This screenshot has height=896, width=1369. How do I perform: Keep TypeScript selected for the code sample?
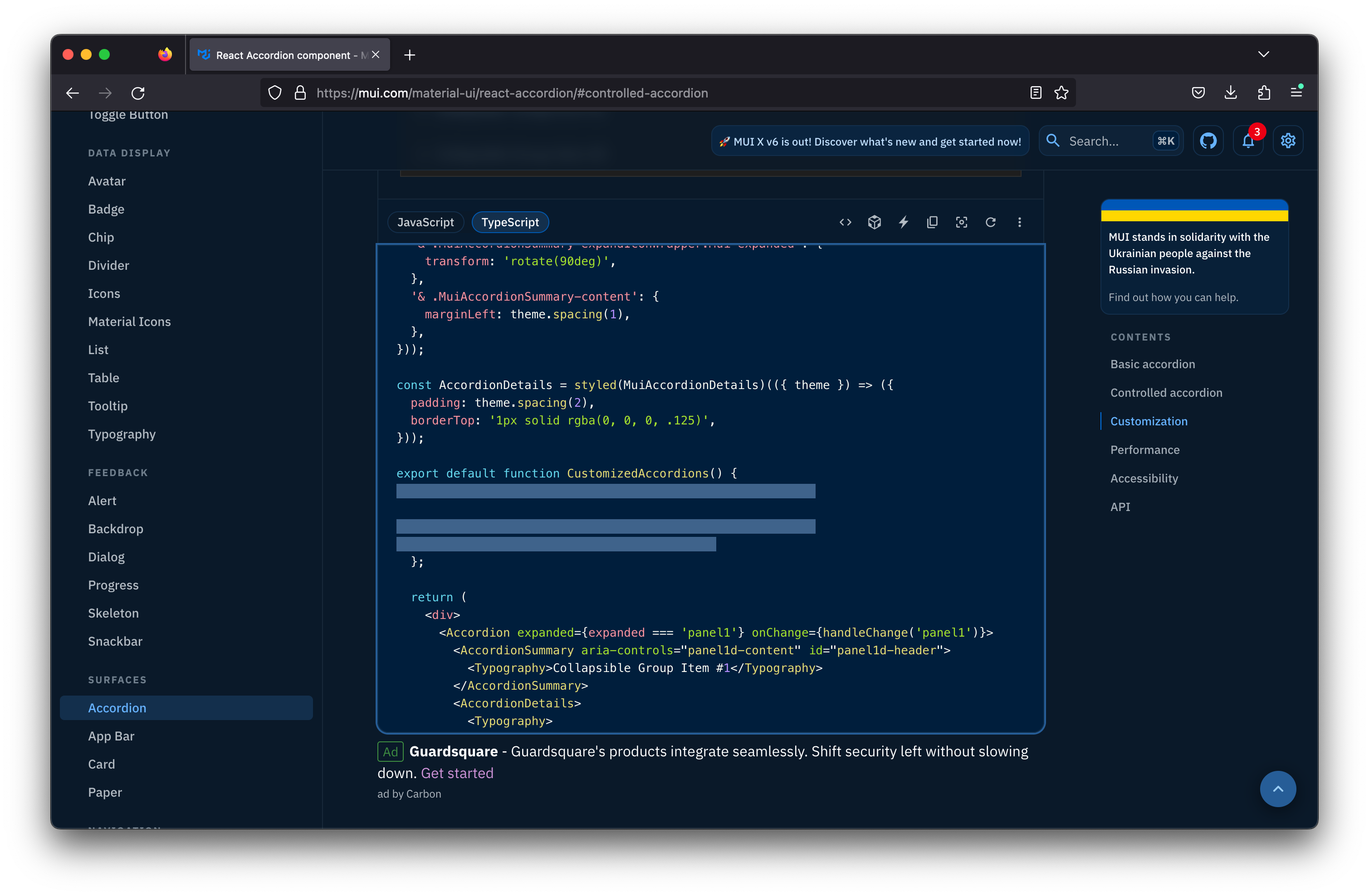(x=510, y=222)
